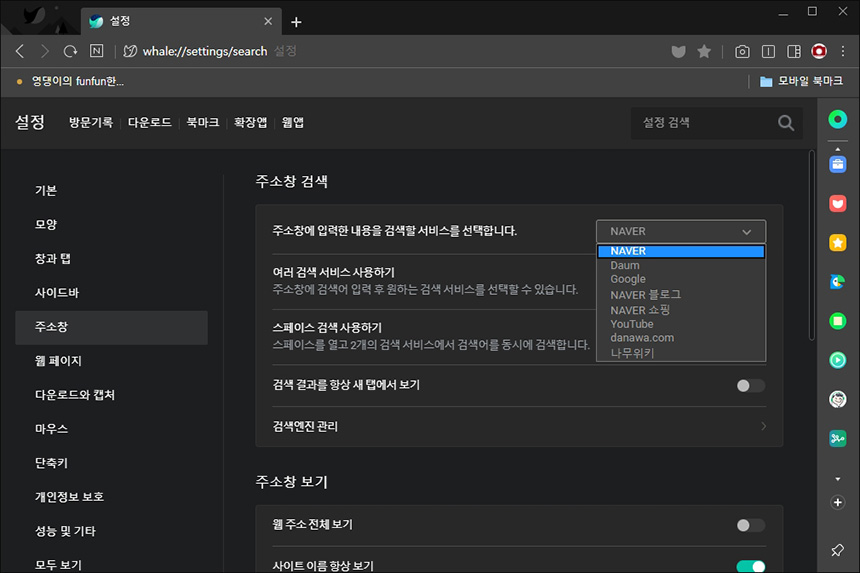Screen dimensions: 860x573
Task: Open the 모바일 북마크 folder
Action: [x=801, y=81]
